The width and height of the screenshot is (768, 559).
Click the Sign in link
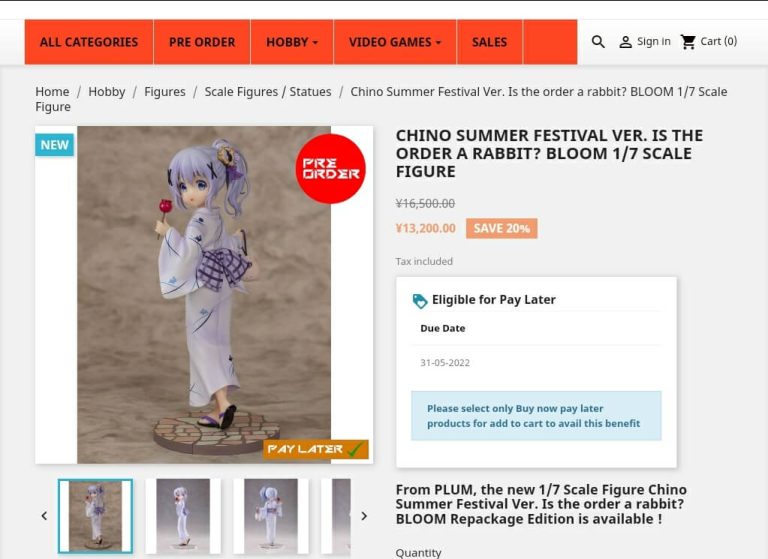click(653, 42)
